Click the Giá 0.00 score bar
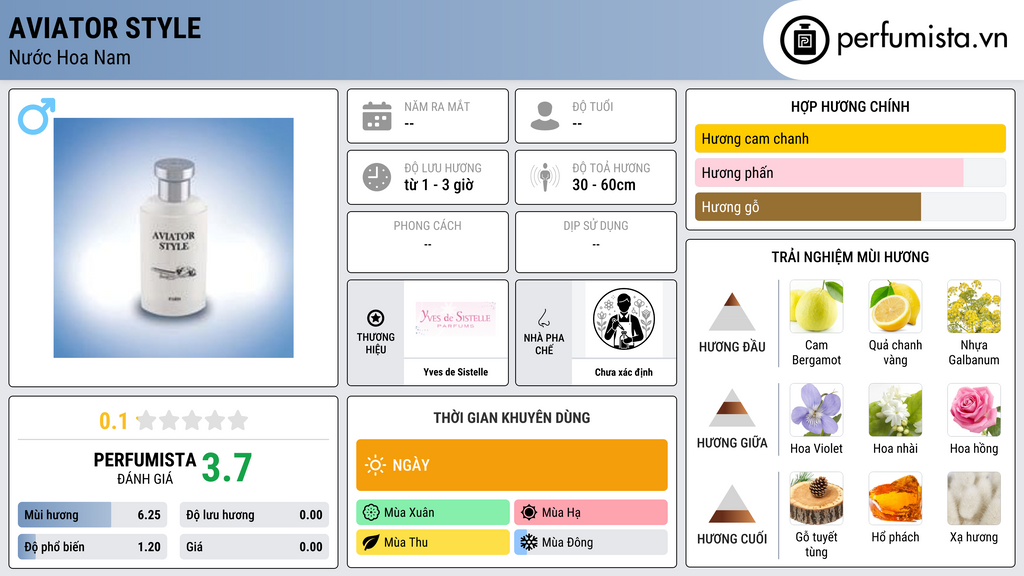The height and width of the screenshot is (576, 1024). point(255,547)
